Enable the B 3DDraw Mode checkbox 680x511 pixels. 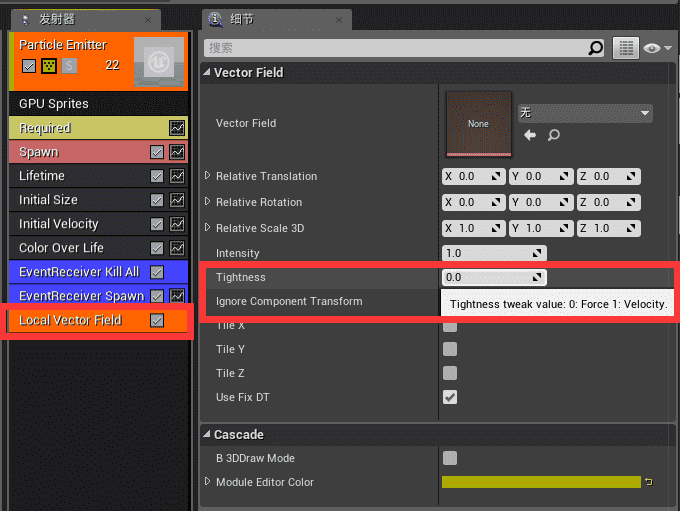(x=450, y=457)
